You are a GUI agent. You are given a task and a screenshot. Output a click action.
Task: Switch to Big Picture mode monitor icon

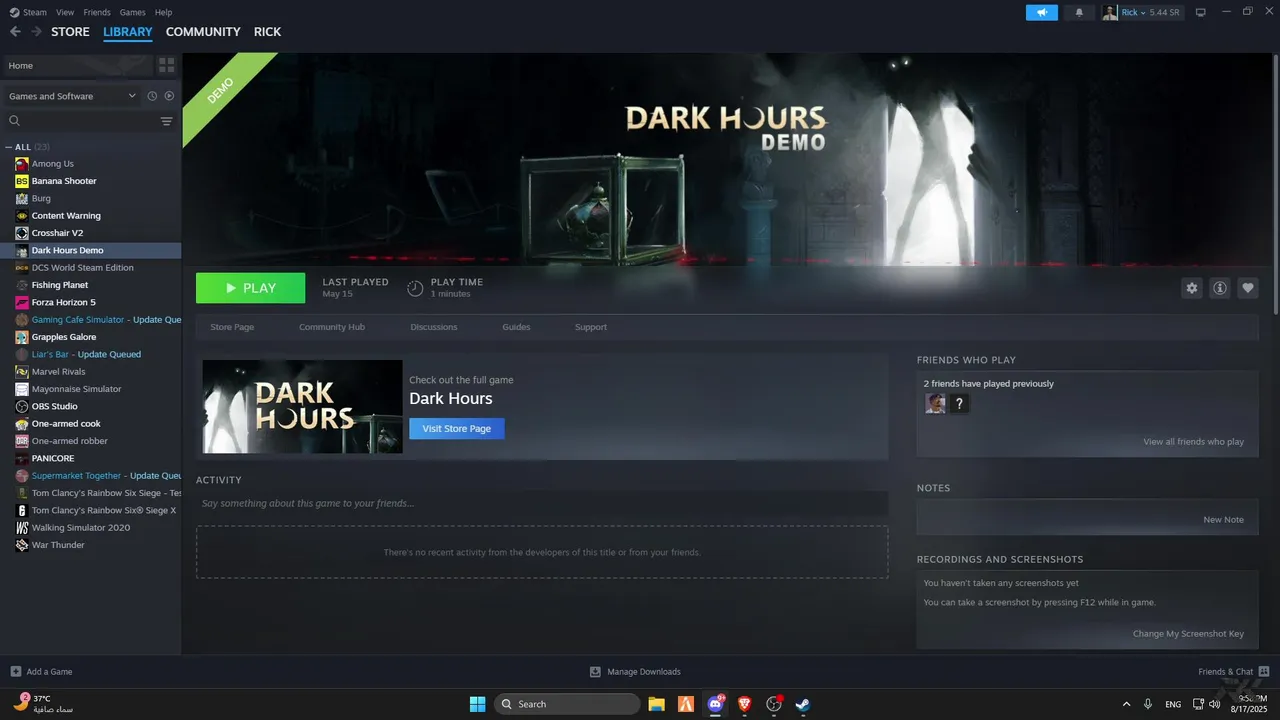(x=1200, y=12)
